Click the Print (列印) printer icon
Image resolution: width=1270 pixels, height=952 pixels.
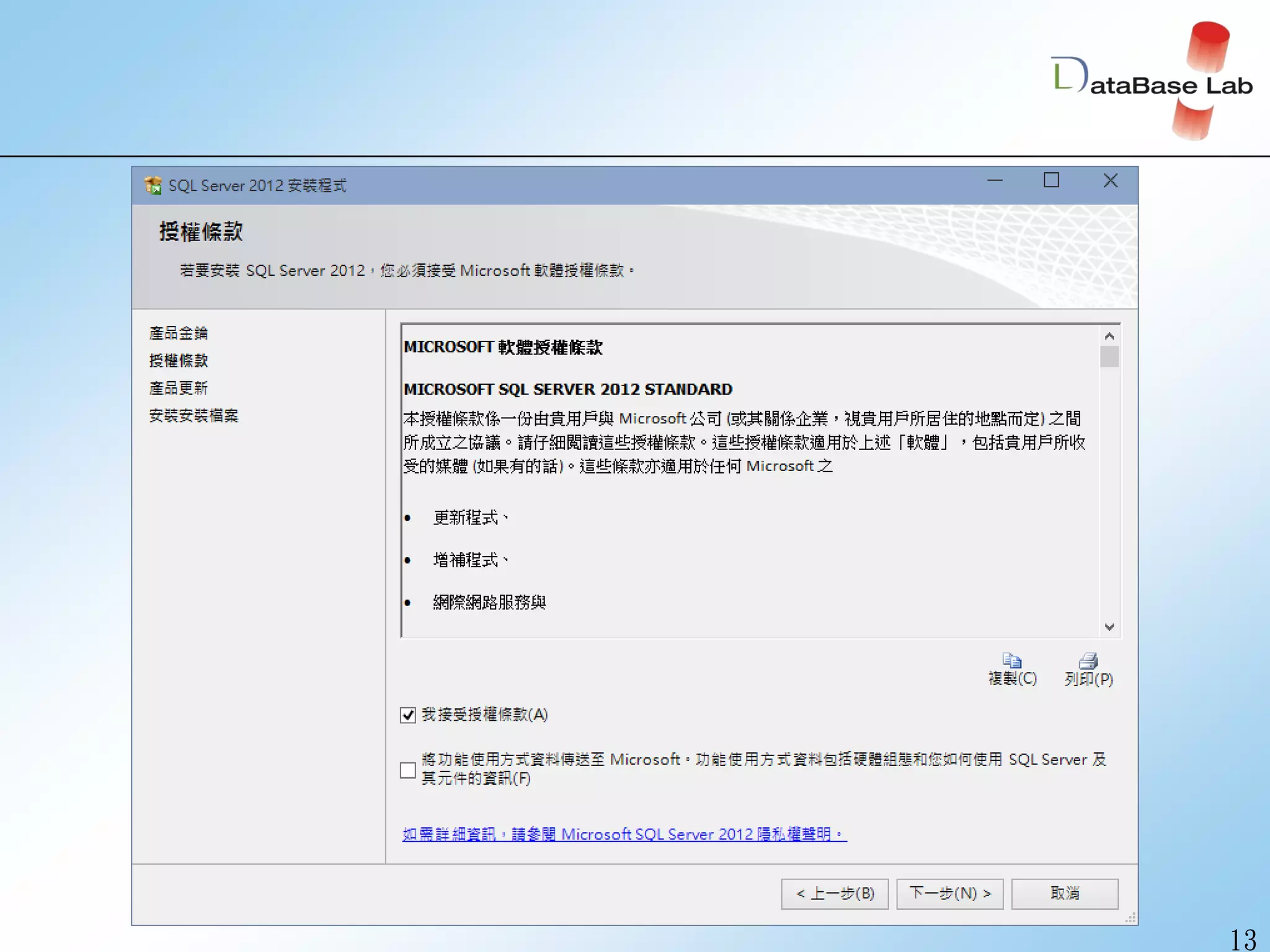click(1088, 661)
